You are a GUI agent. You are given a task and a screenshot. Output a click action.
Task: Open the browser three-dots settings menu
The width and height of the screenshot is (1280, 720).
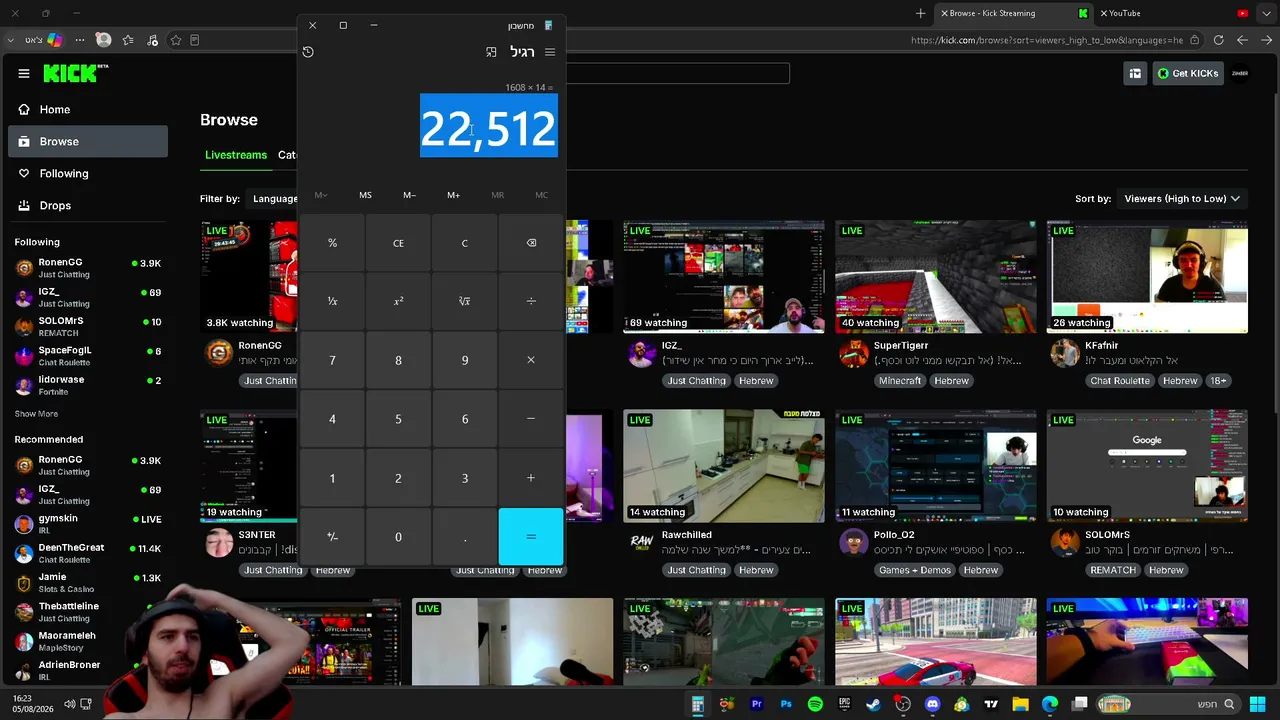(80, 40)
